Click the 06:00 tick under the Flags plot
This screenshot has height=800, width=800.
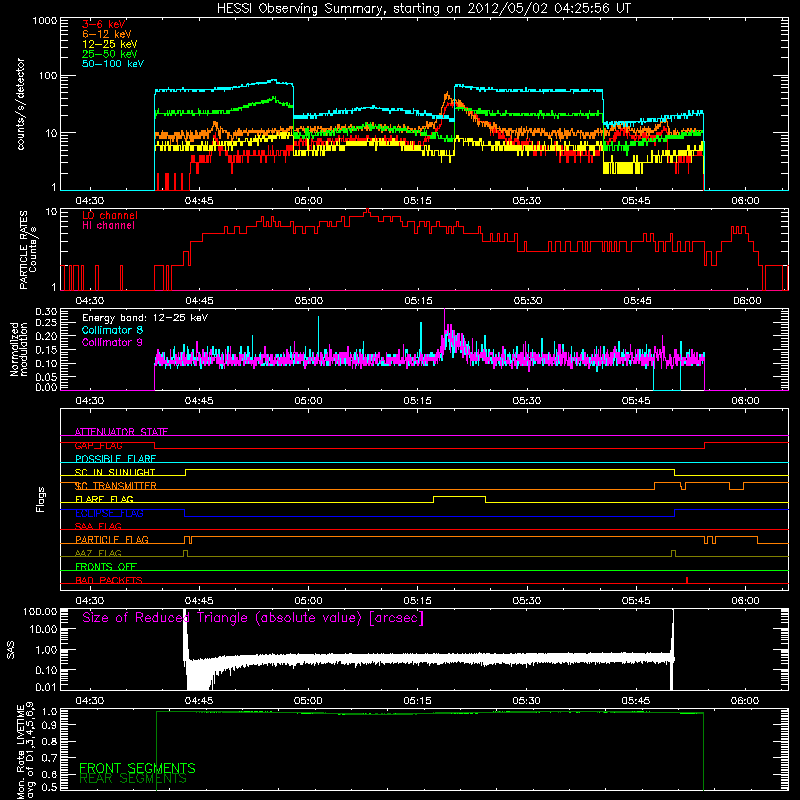click(745, 601)
